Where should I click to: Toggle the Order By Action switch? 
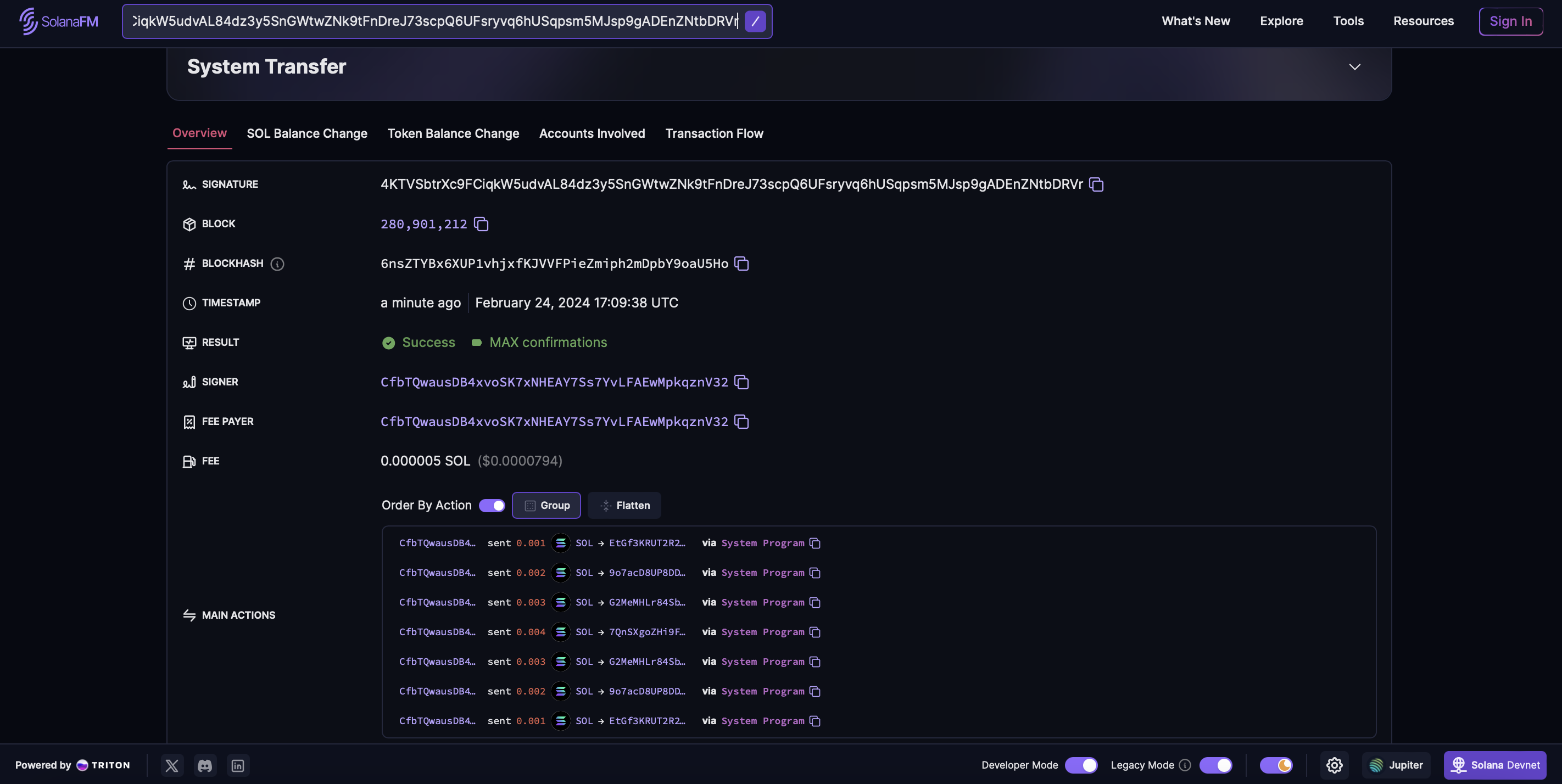[492, 506]
